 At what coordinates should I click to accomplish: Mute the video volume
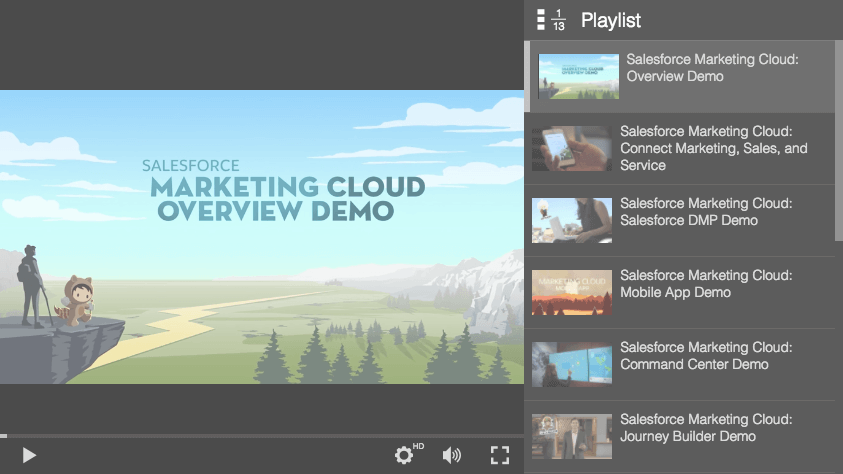point(452,455)
